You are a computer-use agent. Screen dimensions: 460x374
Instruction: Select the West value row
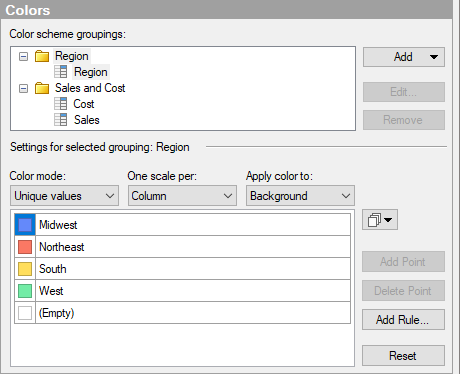193,291
